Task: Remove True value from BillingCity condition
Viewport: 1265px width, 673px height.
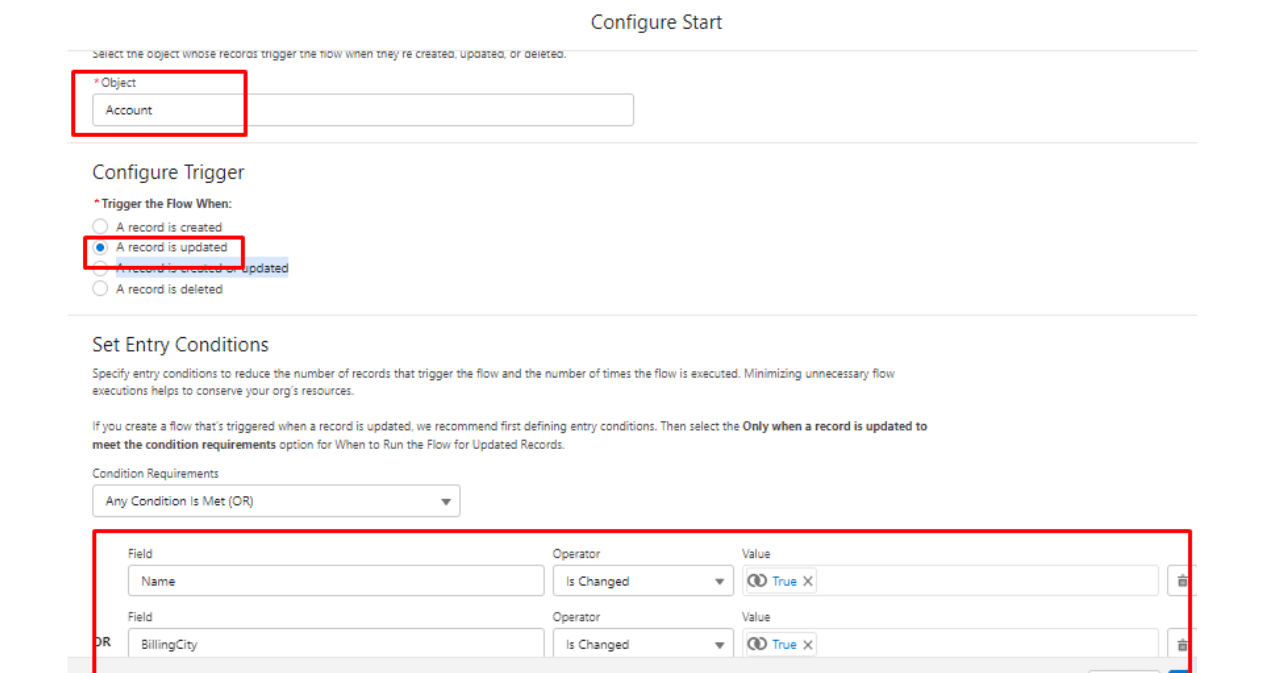Action: point(808,645)
